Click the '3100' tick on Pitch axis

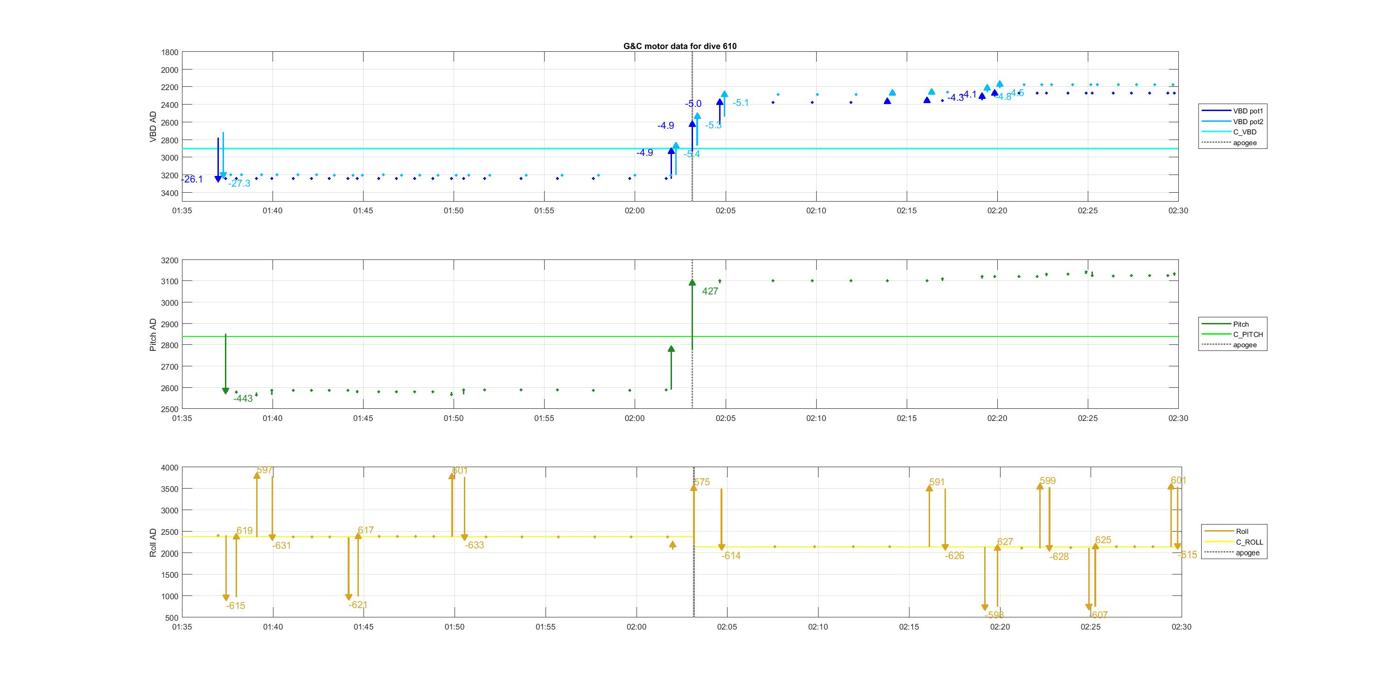[170, 281]
